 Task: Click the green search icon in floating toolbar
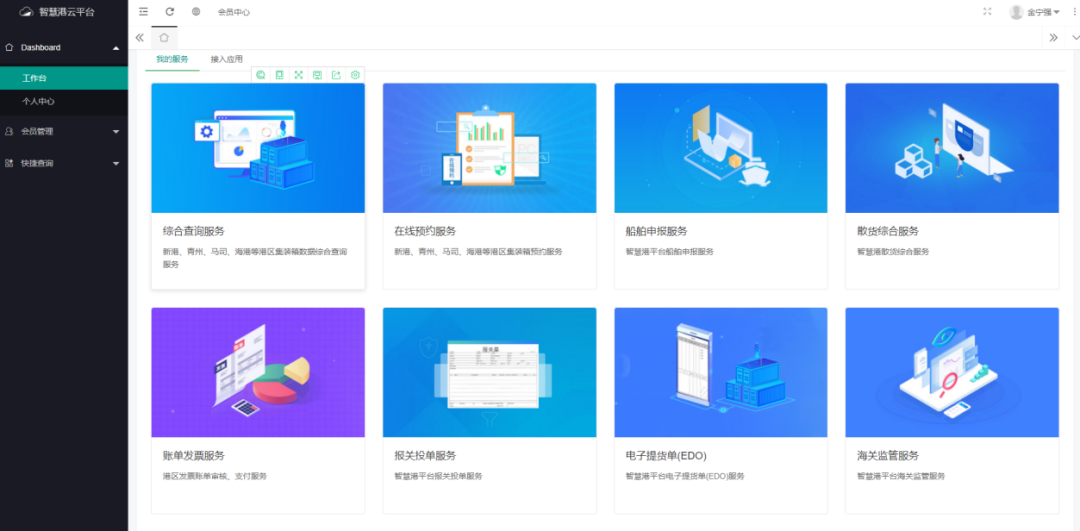261,75
